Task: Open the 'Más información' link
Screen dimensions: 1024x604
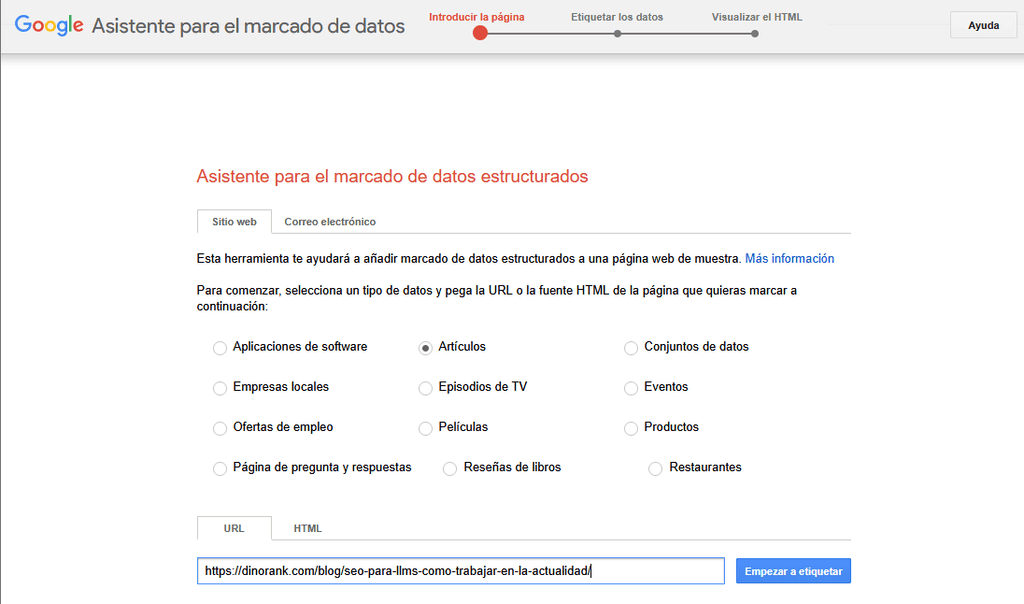Action: point(789,258)
